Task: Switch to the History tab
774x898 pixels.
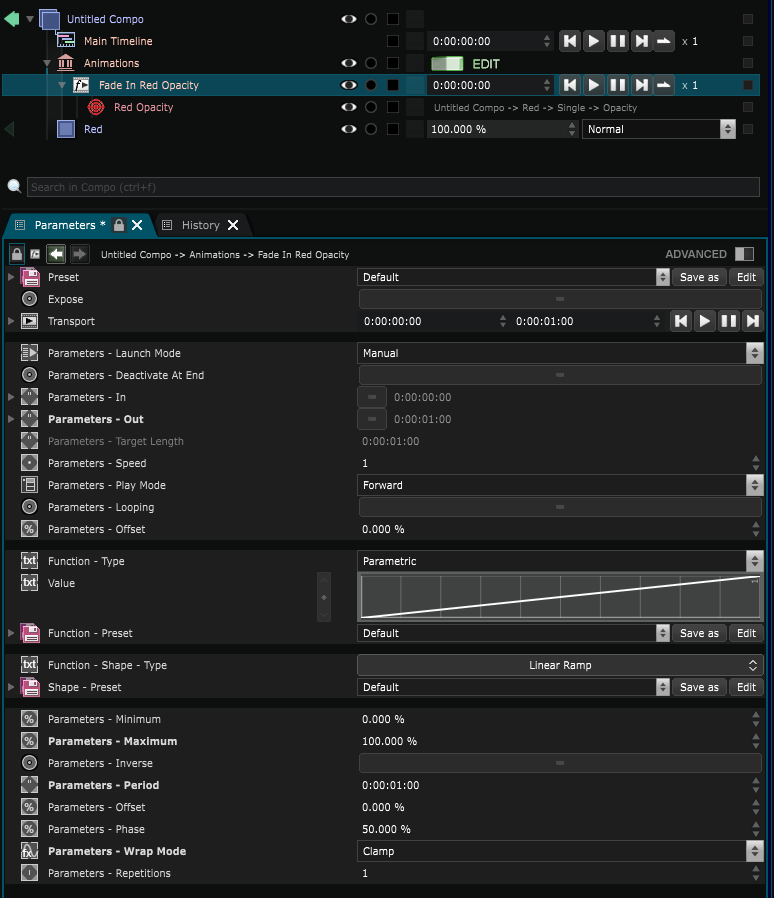Action: click(x=201, y=225)
